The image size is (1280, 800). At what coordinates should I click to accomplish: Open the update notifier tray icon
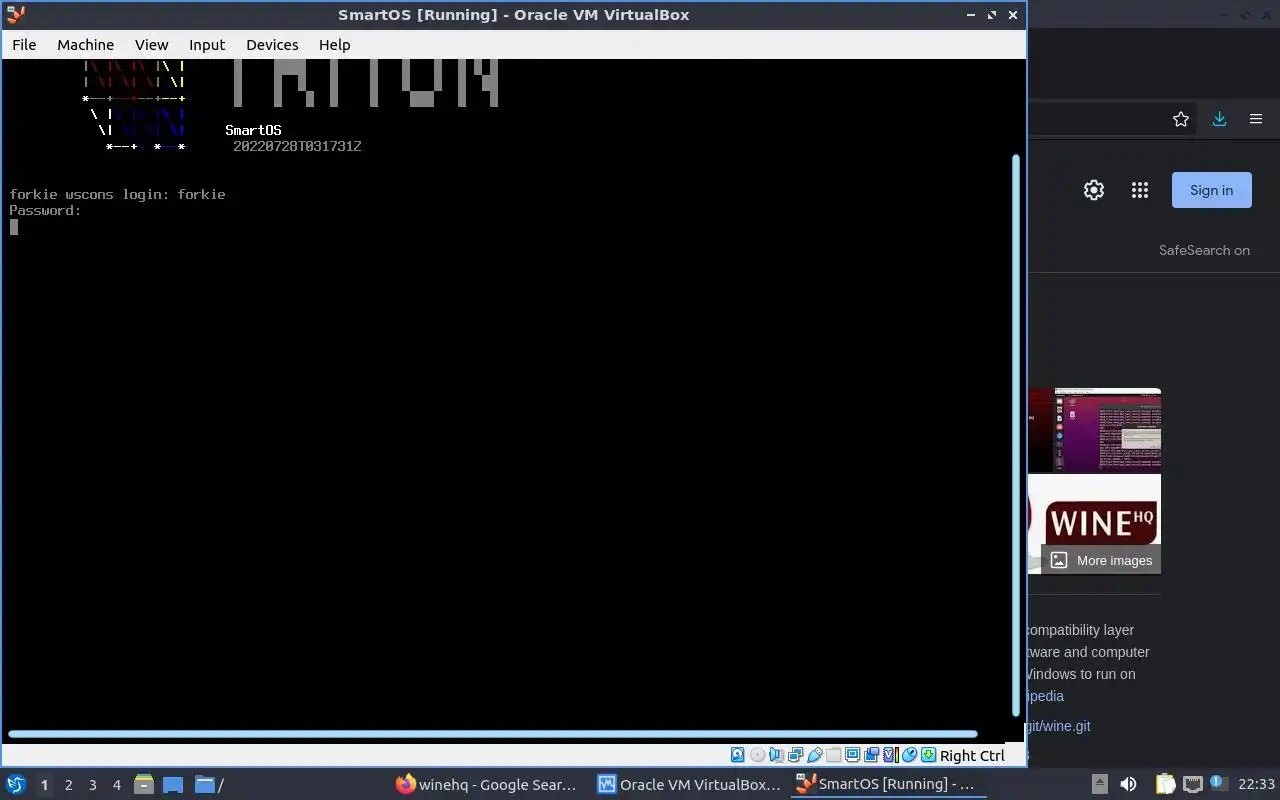click(x=1218, y=784)
